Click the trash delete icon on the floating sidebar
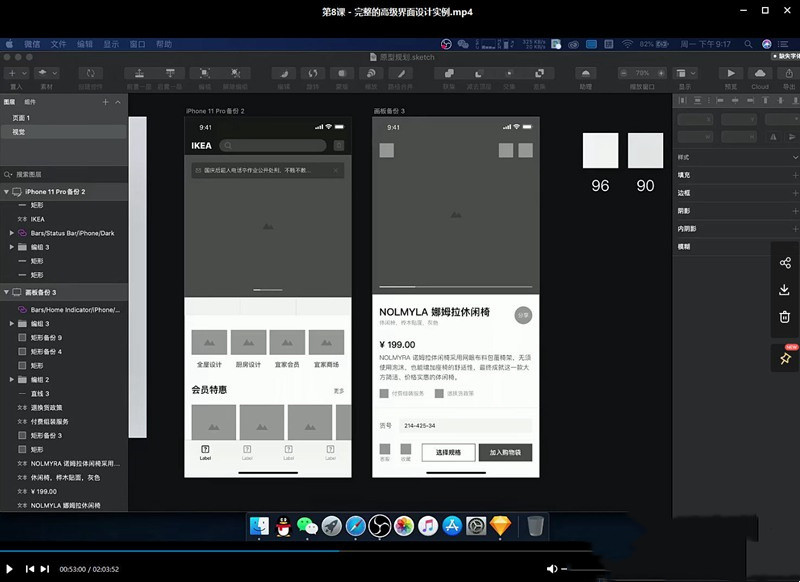Screen dimensions: 800x582 pos(785,317)
